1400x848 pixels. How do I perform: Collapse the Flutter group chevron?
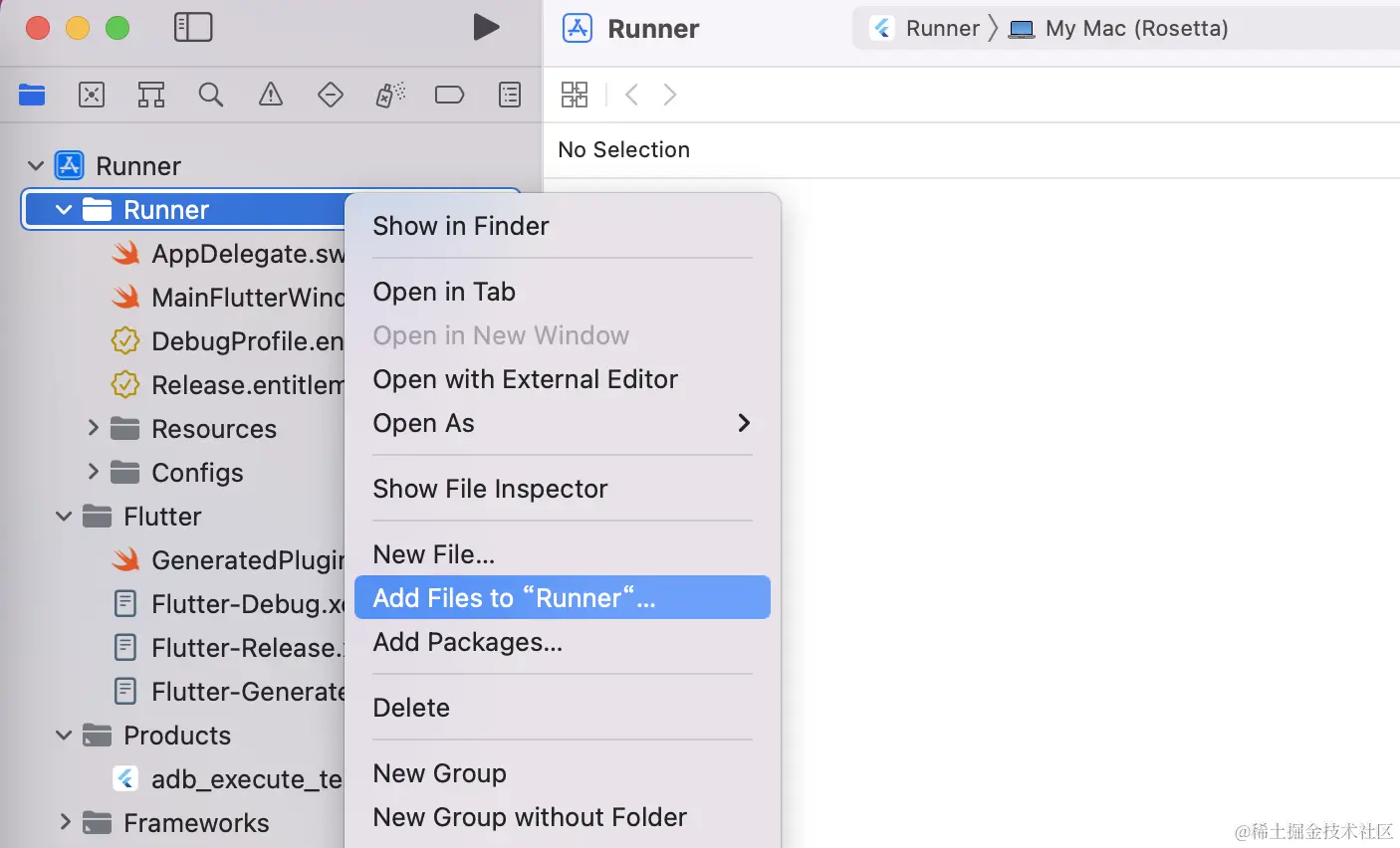click(x=64, y=517)
